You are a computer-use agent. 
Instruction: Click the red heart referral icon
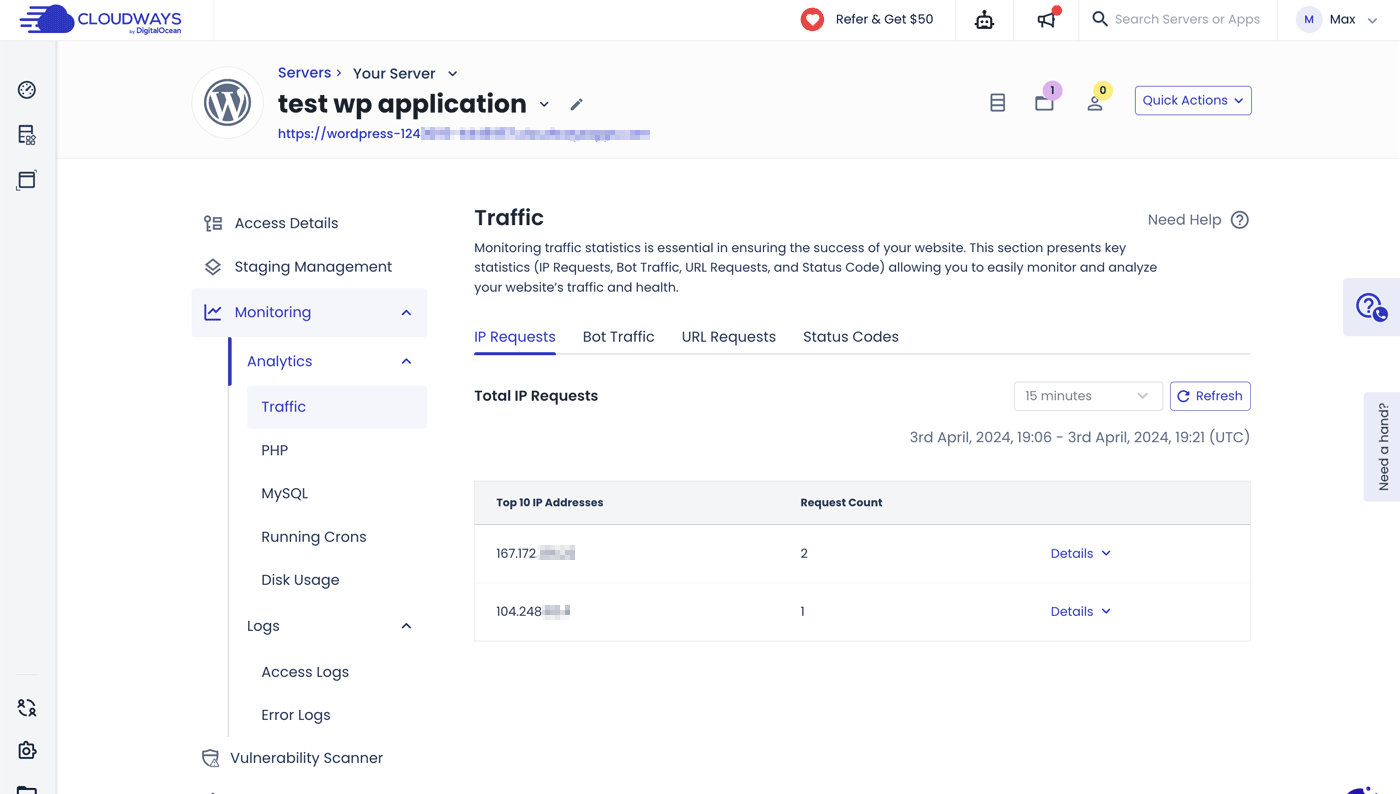click(812, 19)
